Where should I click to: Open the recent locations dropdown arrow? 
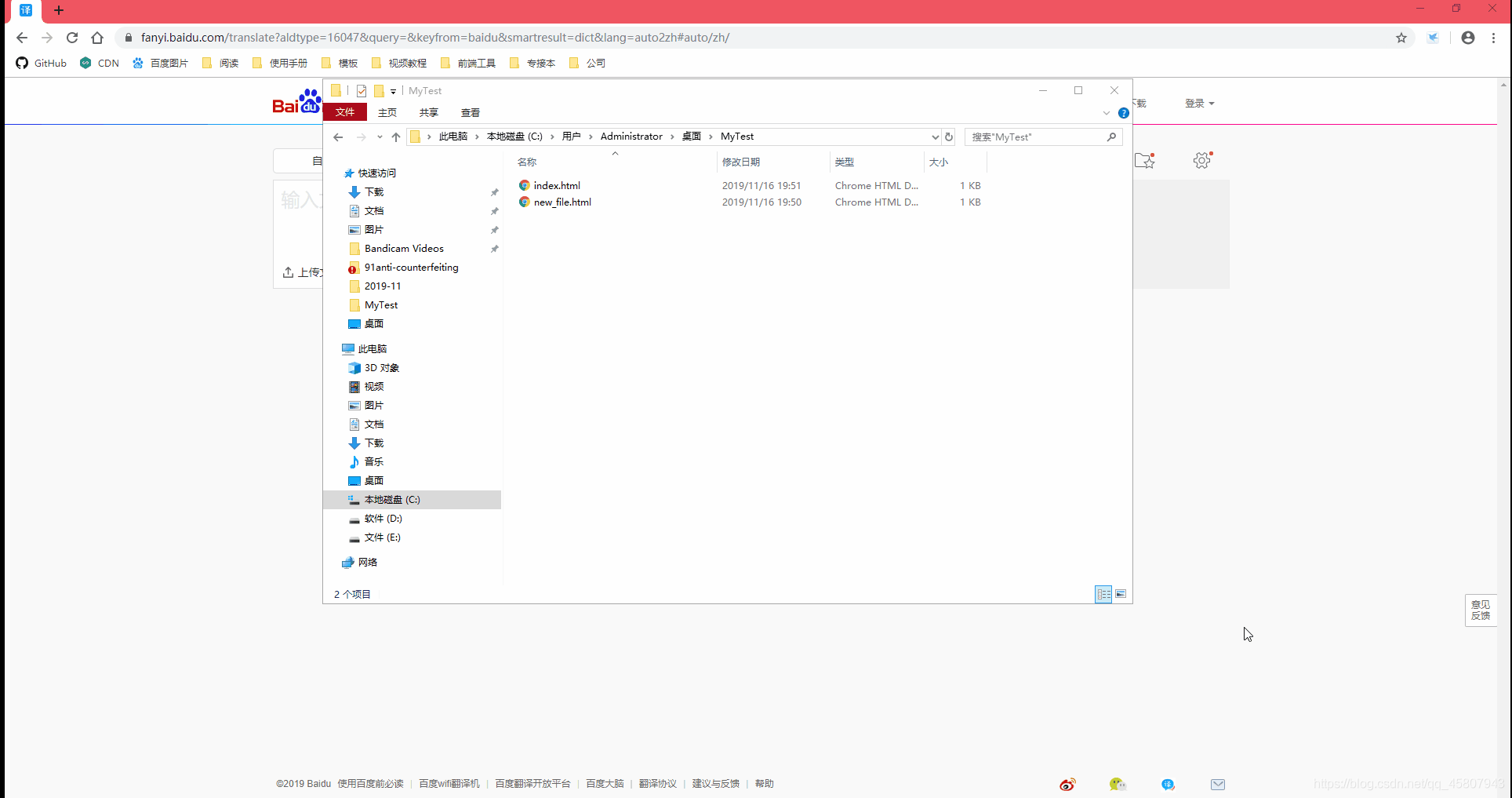click(380, 137)
